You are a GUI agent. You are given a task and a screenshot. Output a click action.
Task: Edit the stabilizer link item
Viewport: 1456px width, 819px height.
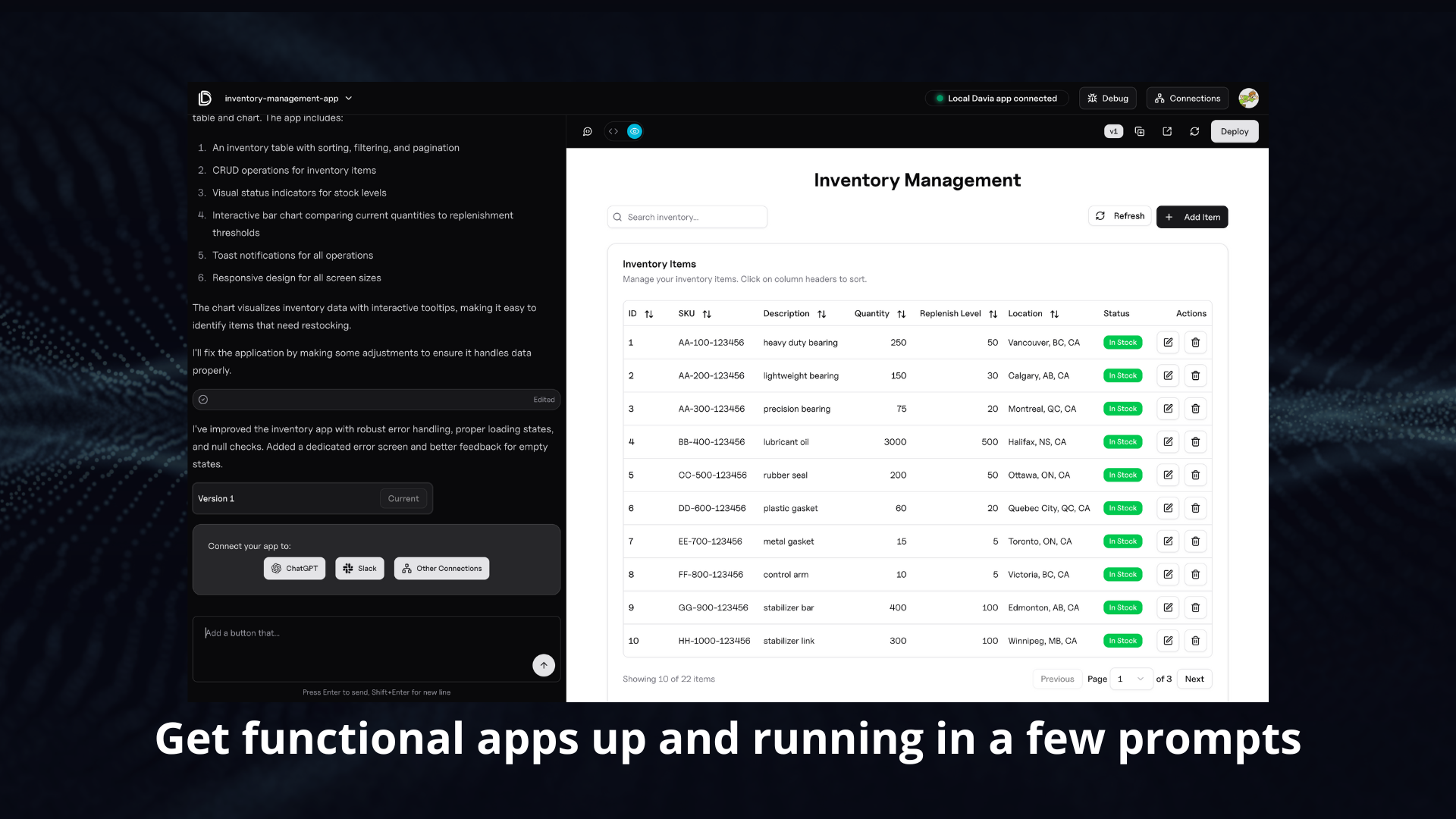[1168, 641]
